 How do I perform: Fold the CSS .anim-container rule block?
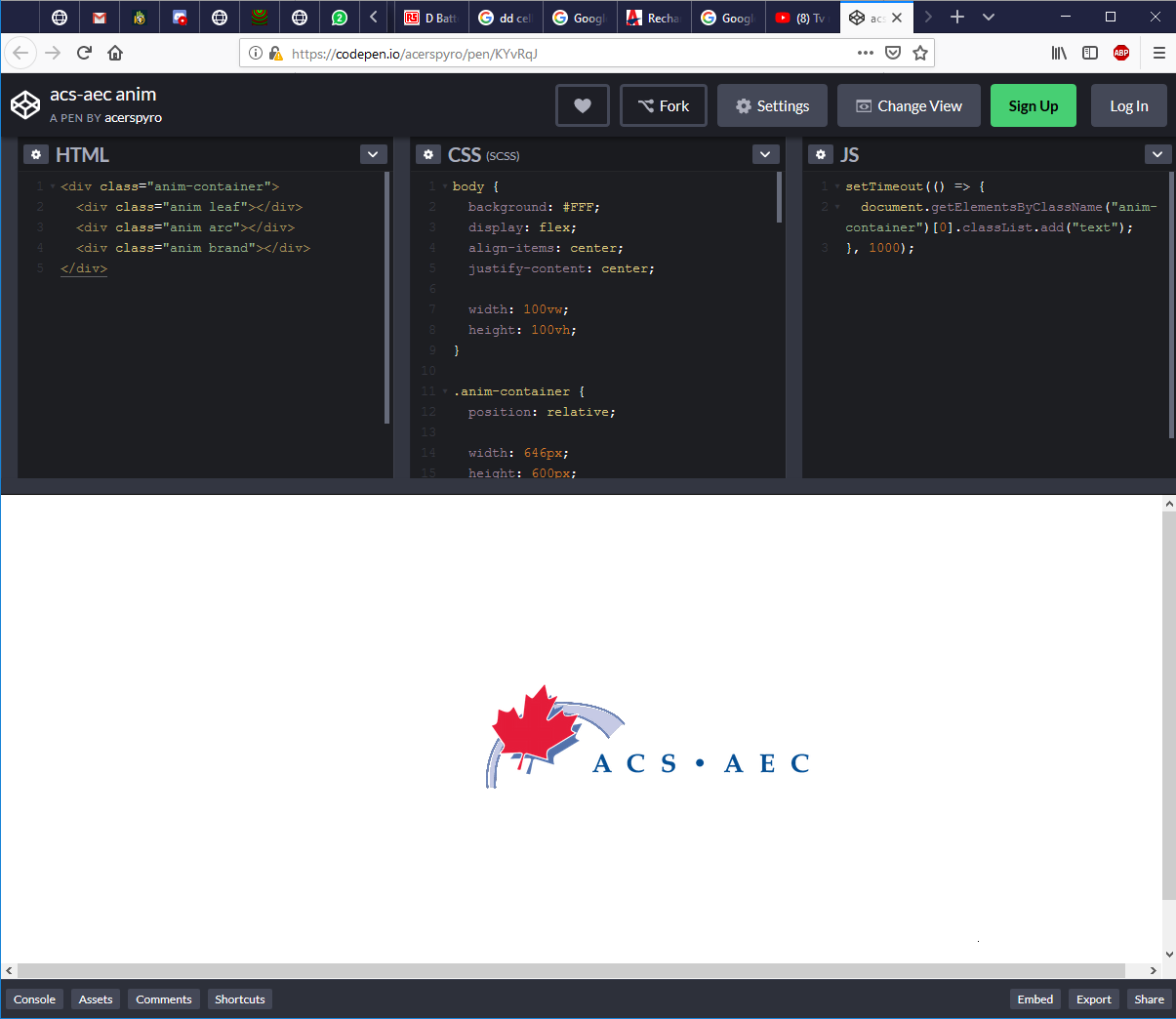point(445,391)
